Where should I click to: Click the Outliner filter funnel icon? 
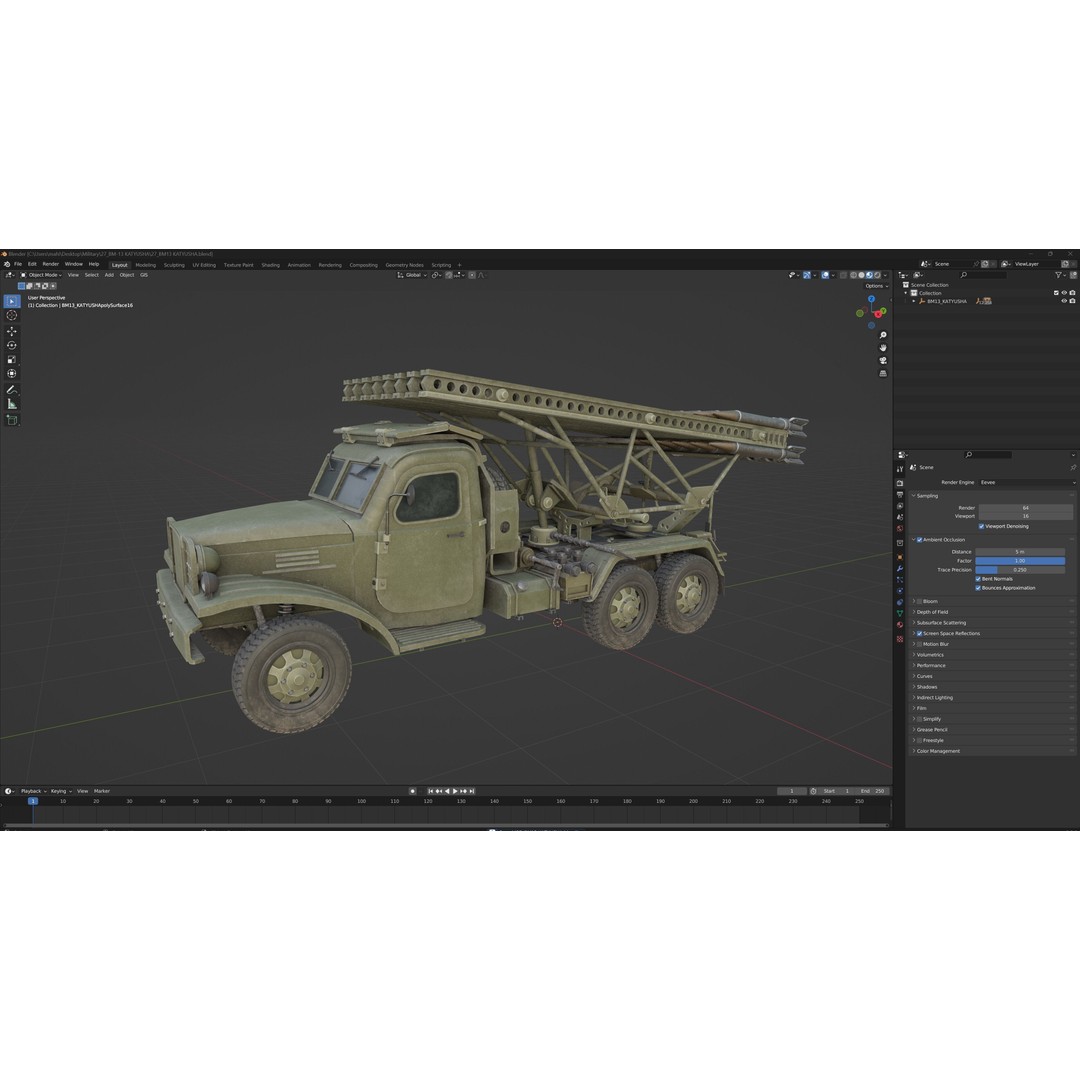pos(1059,275)
